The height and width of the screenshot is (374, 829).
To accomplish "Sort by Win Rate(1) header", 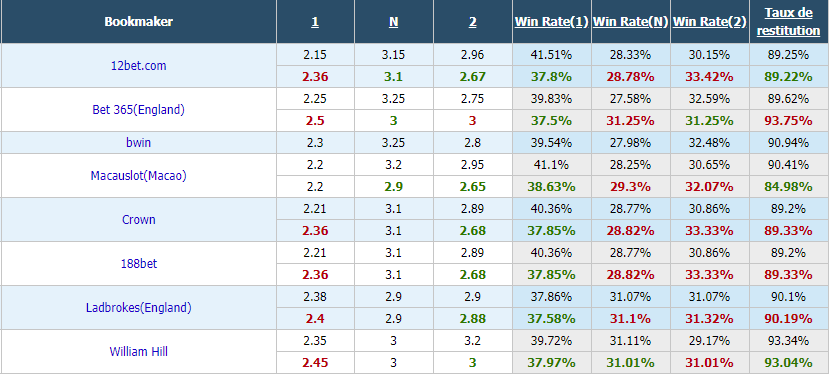I will pos(552,22).
